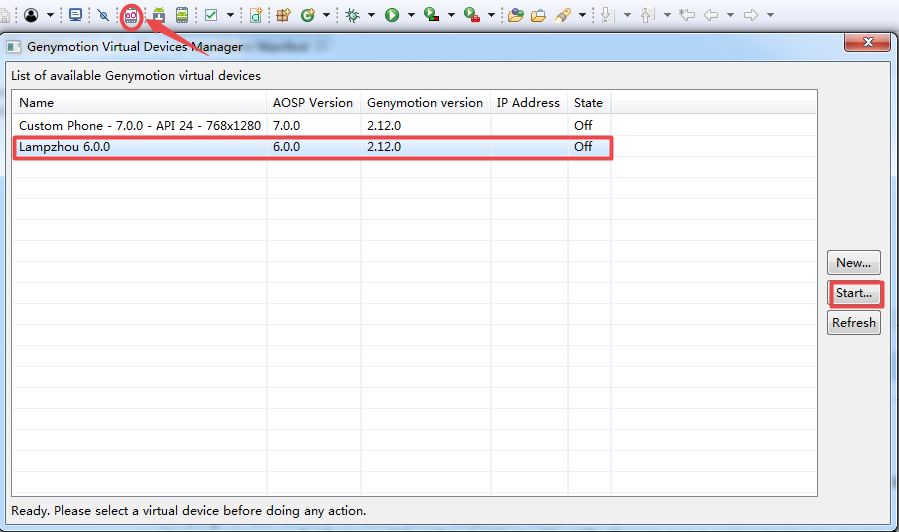
Task: Click the Open Type folder icon
Action: click(515, 15)
